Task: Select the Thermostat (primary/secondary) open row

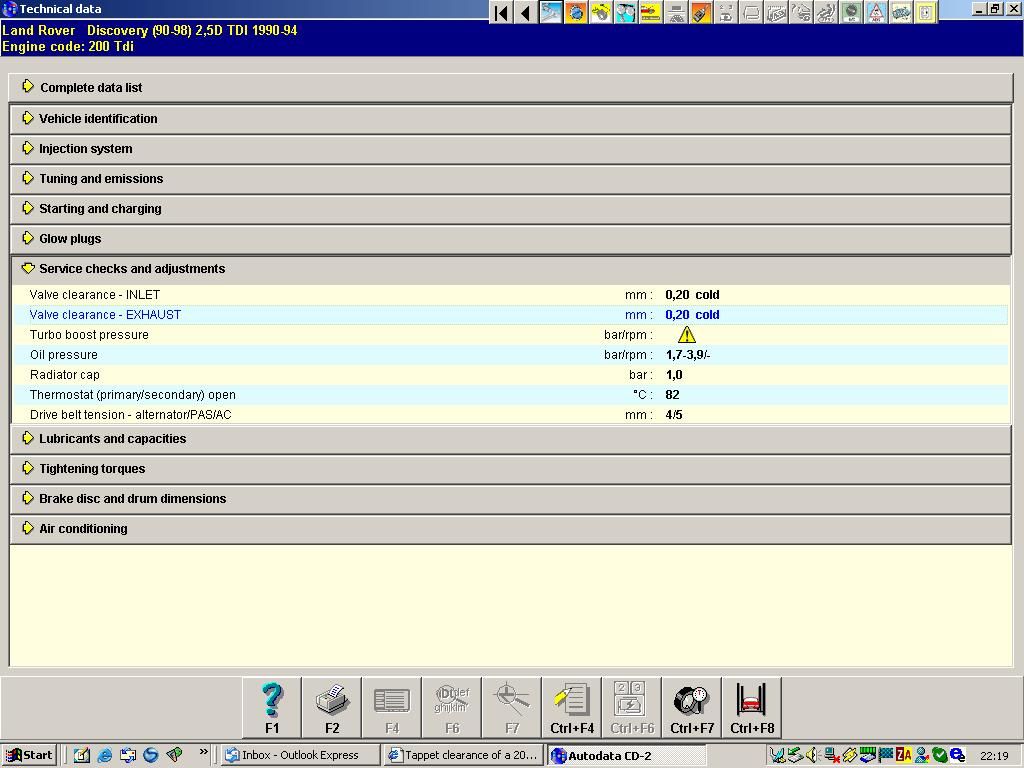Action: point(511,395)
